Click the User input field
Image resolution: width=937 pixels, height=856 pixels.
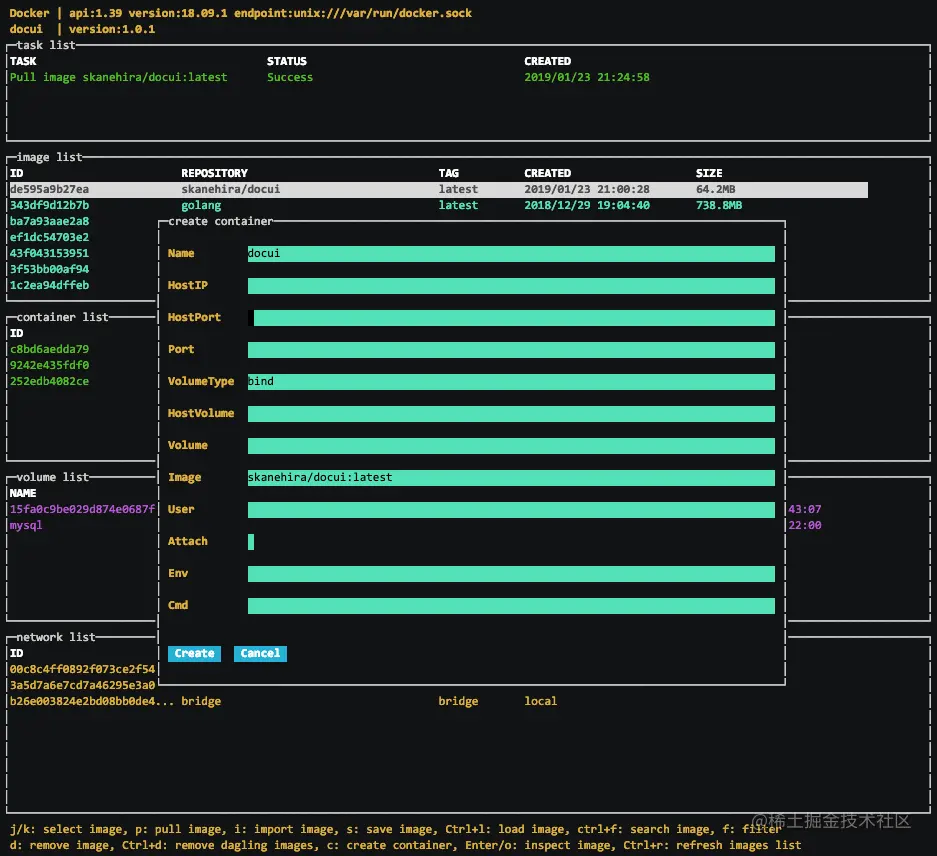coord(511,510)
